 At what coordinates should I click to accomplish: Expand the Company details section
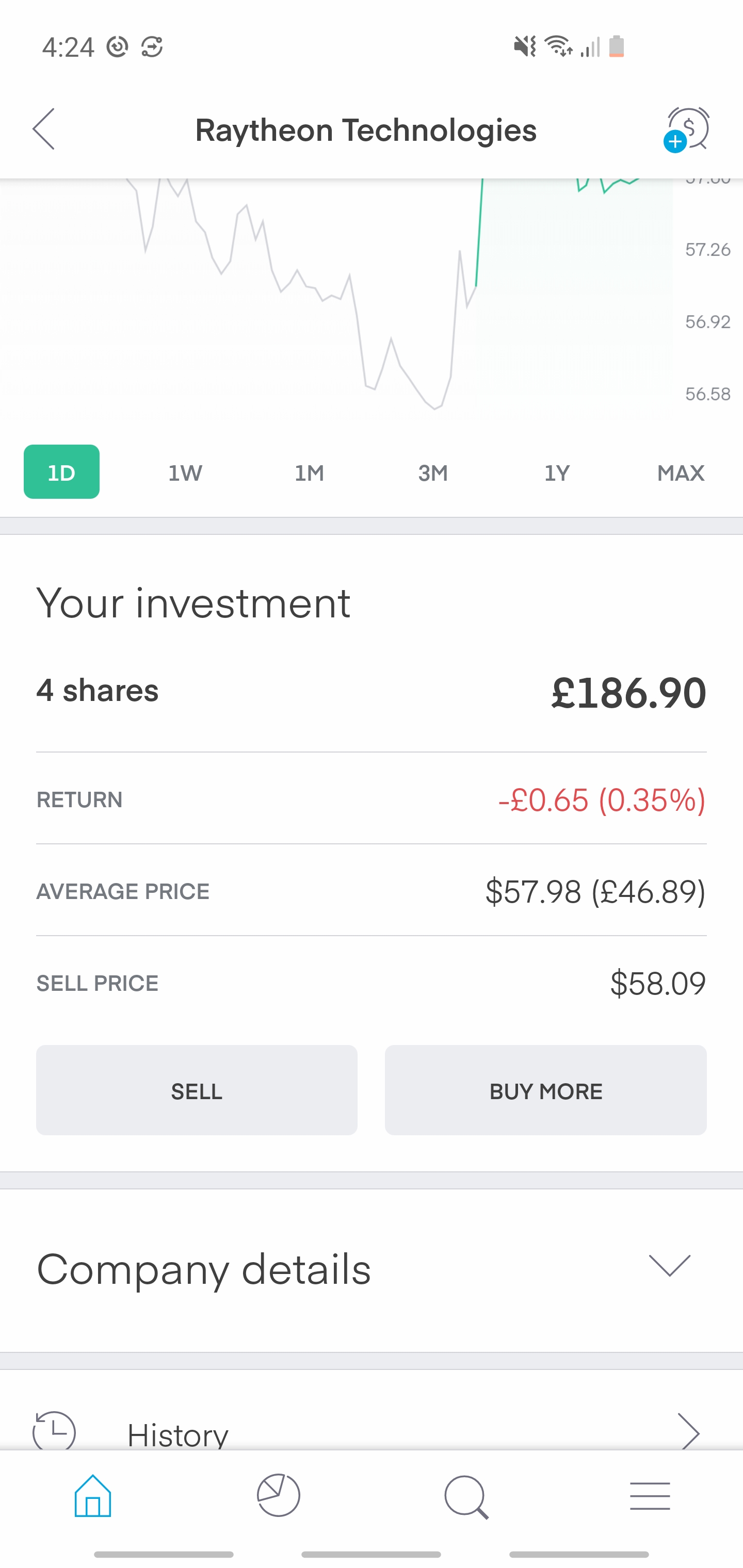(x=669, y=1265)
